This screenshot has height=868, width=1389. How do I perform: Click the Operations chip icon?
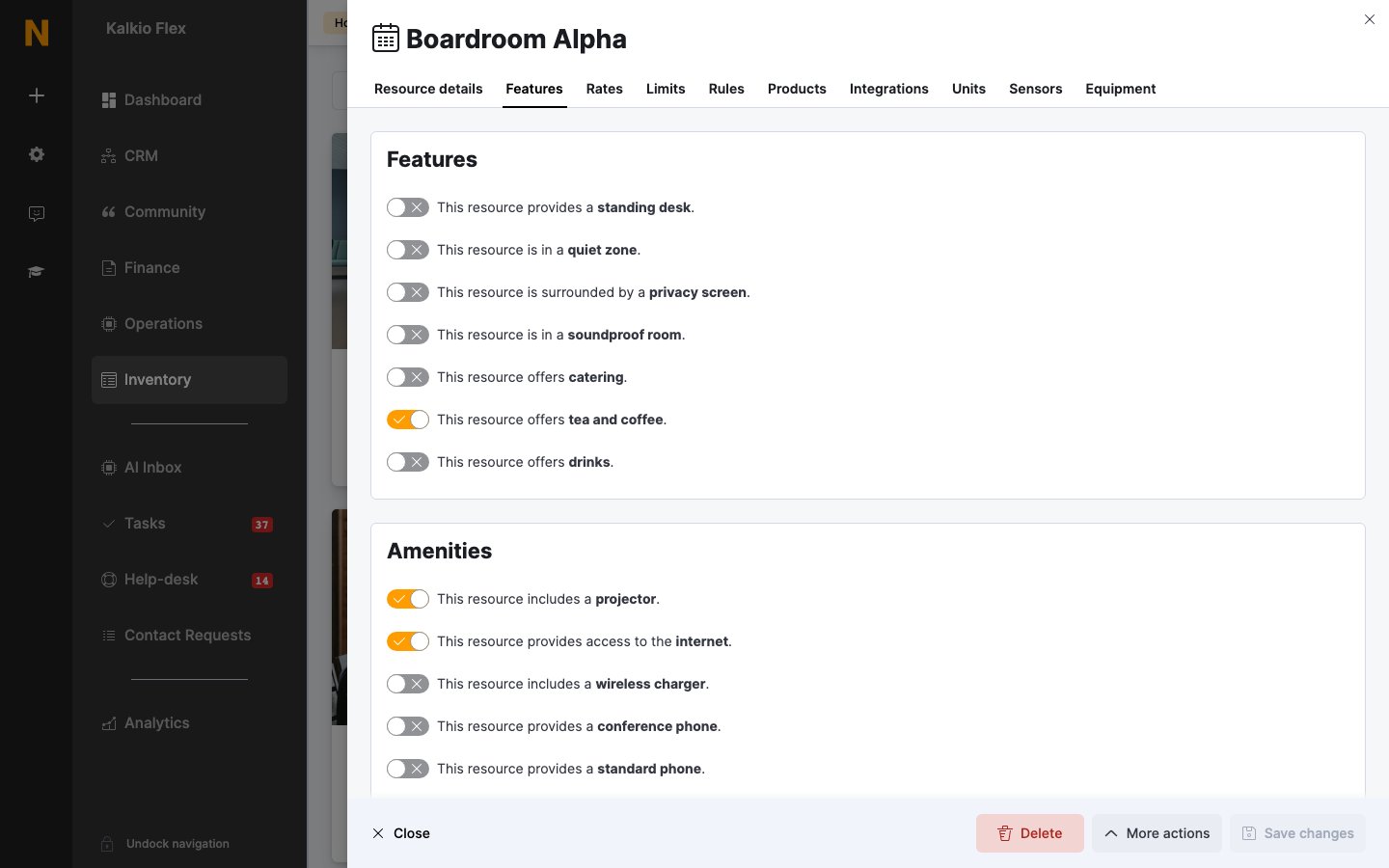click(x=109, y=324)
